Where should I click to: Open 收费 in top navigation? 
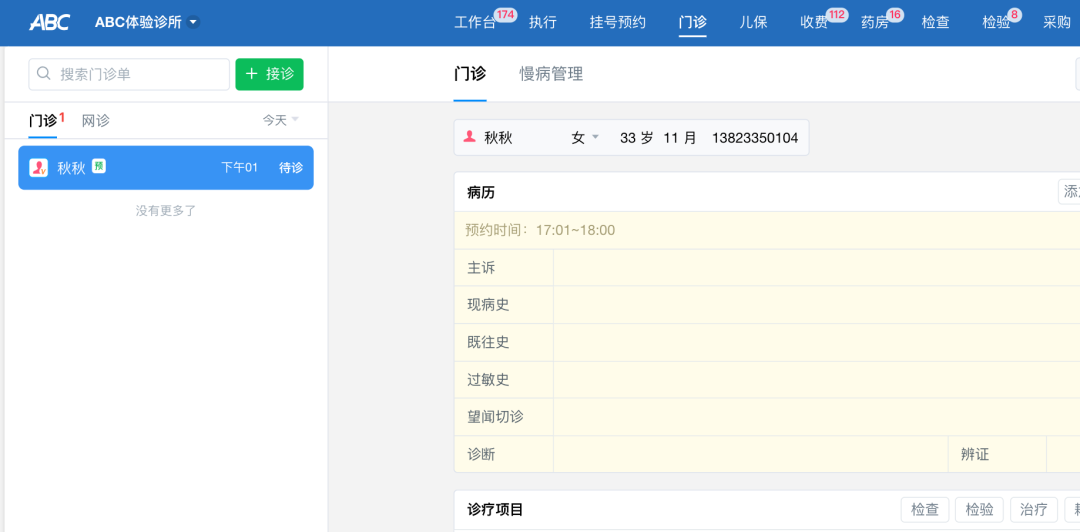(x=813, y=22)
